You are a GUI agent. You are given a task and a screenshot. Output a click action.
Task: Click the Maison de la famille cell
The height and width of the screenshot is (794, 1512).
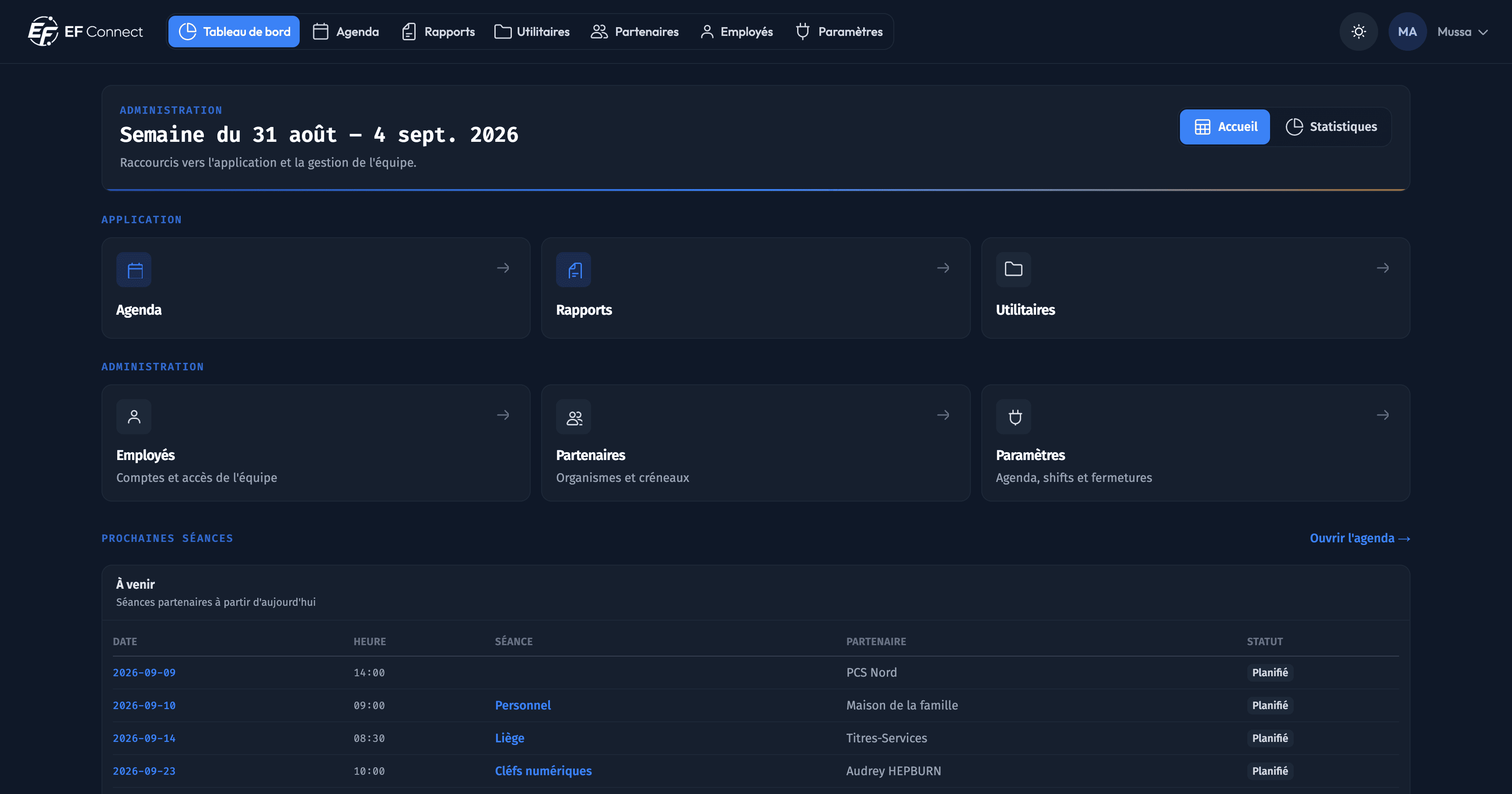click(902, 705)
